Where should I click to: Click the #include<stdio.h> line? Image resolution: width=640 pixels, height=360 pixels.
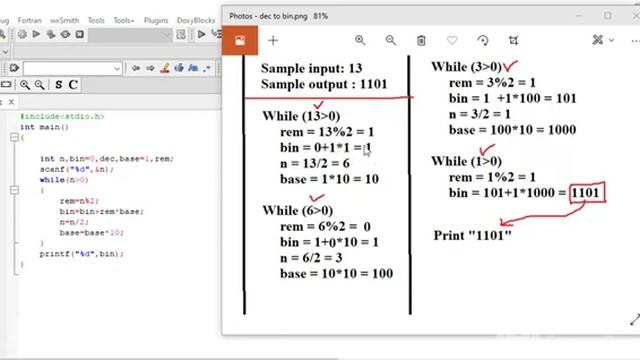tap(62, 116)
